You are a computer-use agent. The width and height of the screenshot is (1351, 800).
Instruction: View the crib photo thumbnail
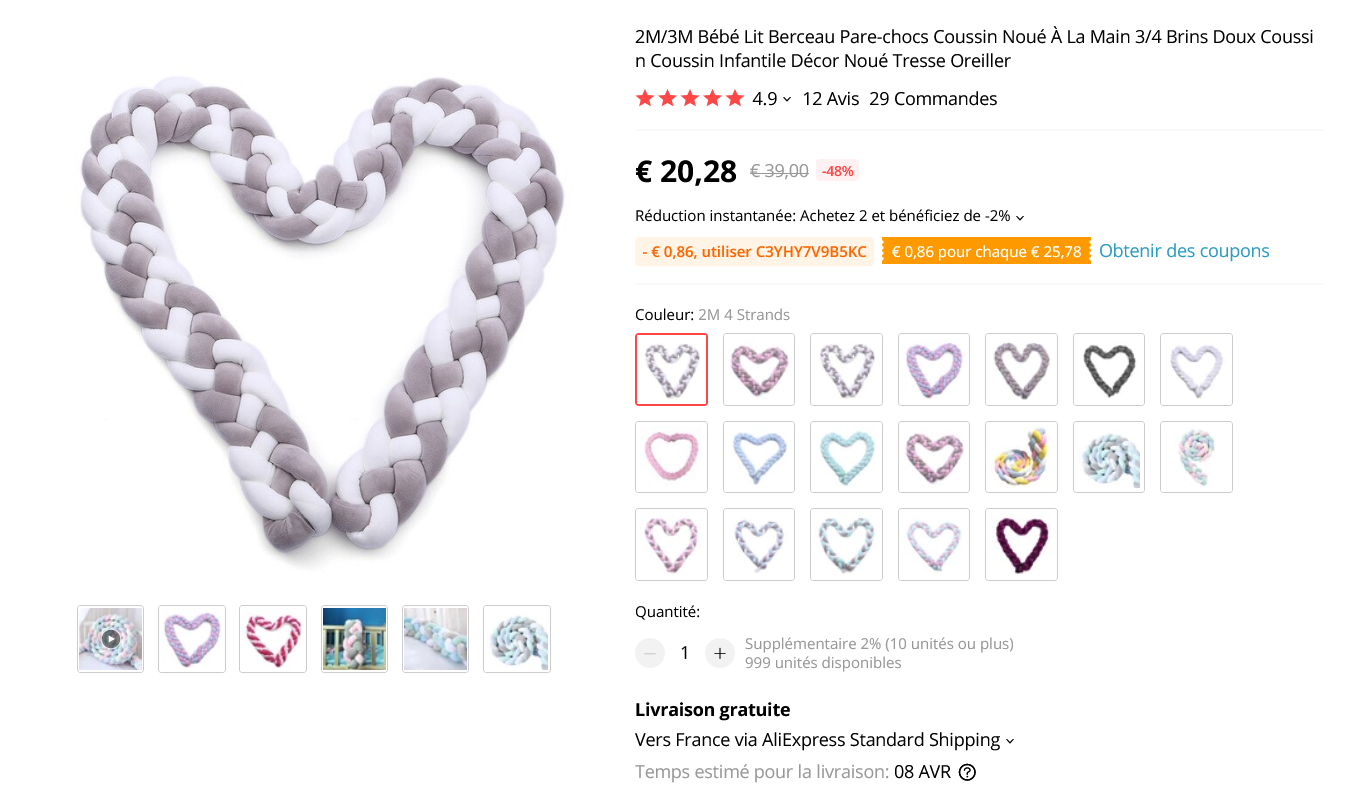click(x=354, y=639)
